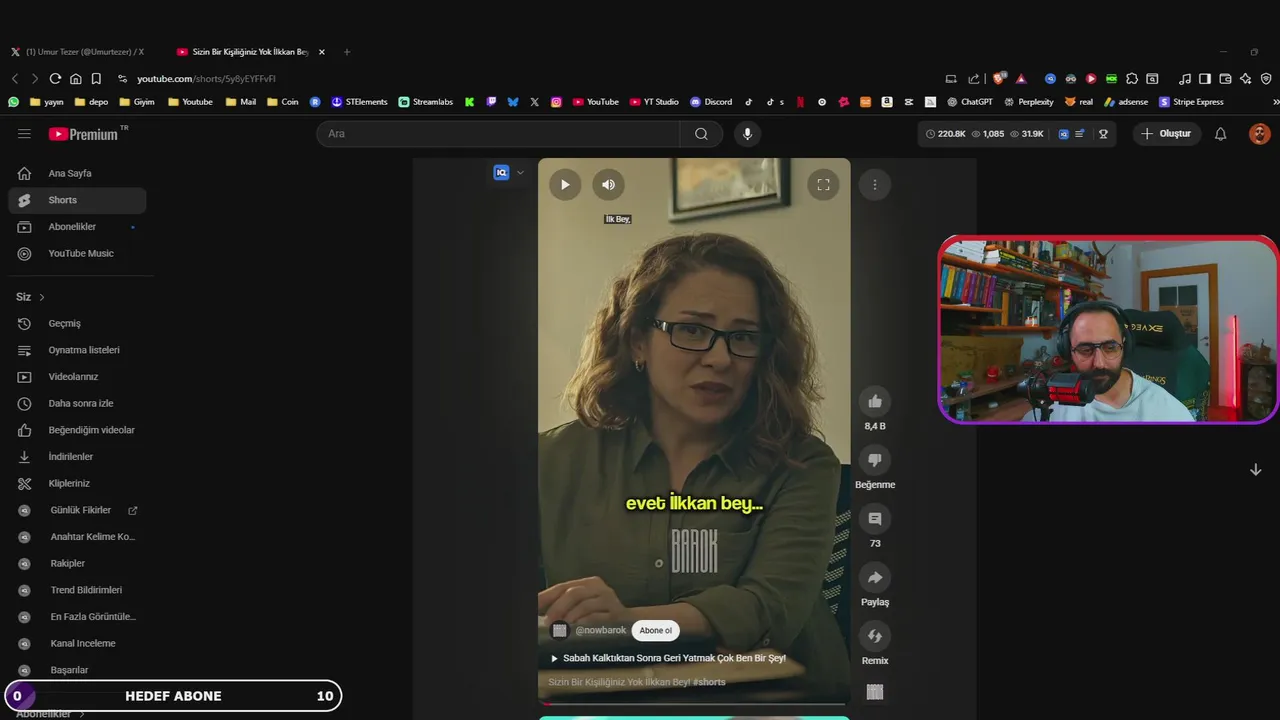Image resolution: width=1280 pixels, height=720 pixels.
Task: Open the Coin bookmarks folder
Action: 283,102
